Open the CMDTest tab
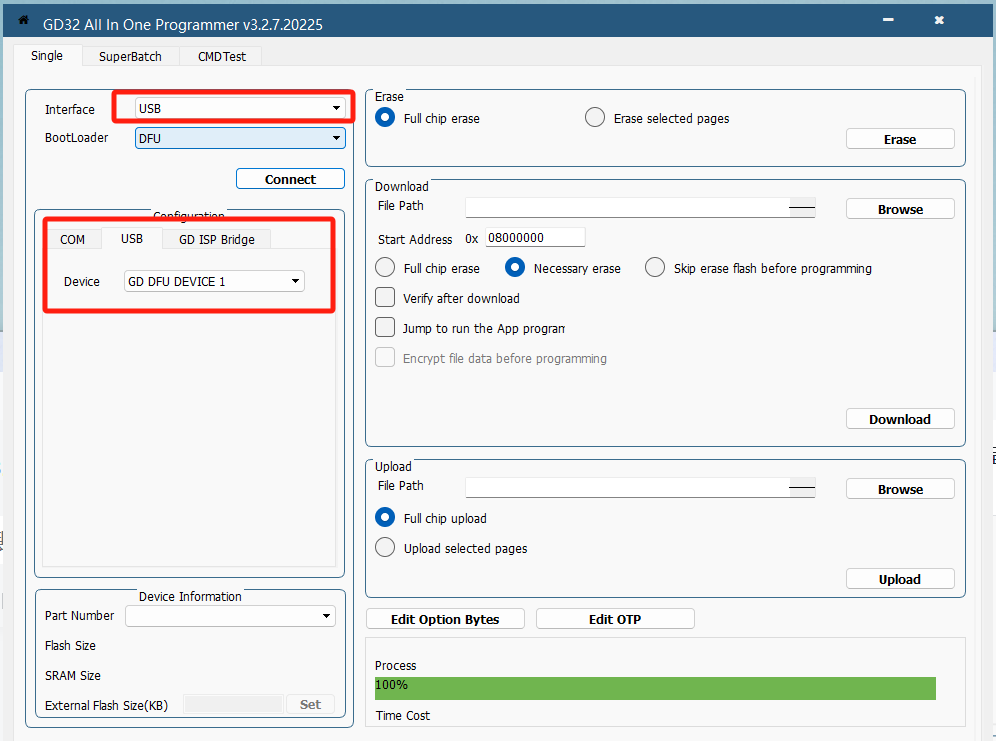The height and width of the screenshot is (741, 996). [222, 57]
